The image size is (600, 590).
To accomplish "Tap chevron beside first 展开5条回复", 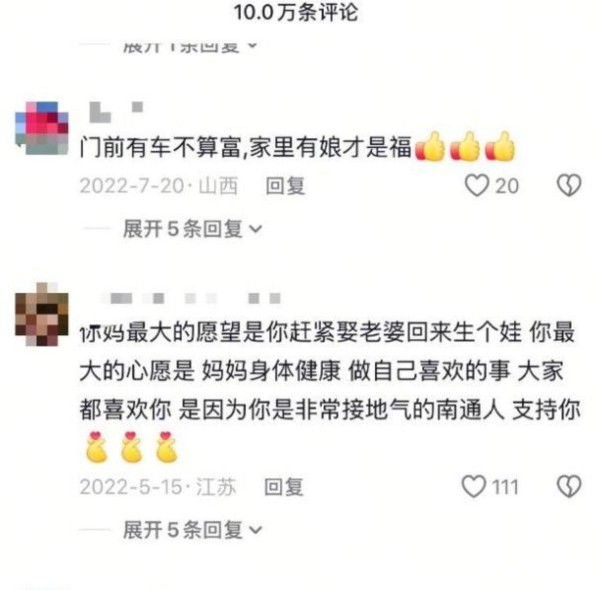I will [255, 229].
